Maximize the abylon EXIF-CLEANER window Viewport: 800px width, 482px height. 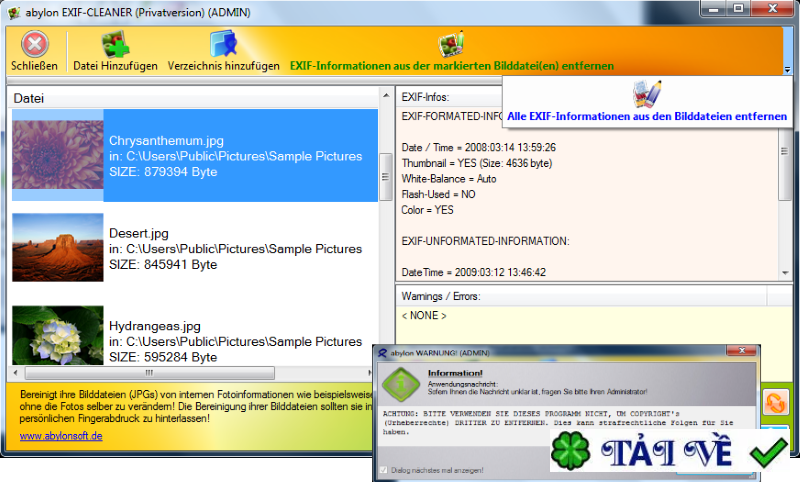[738, 8]
